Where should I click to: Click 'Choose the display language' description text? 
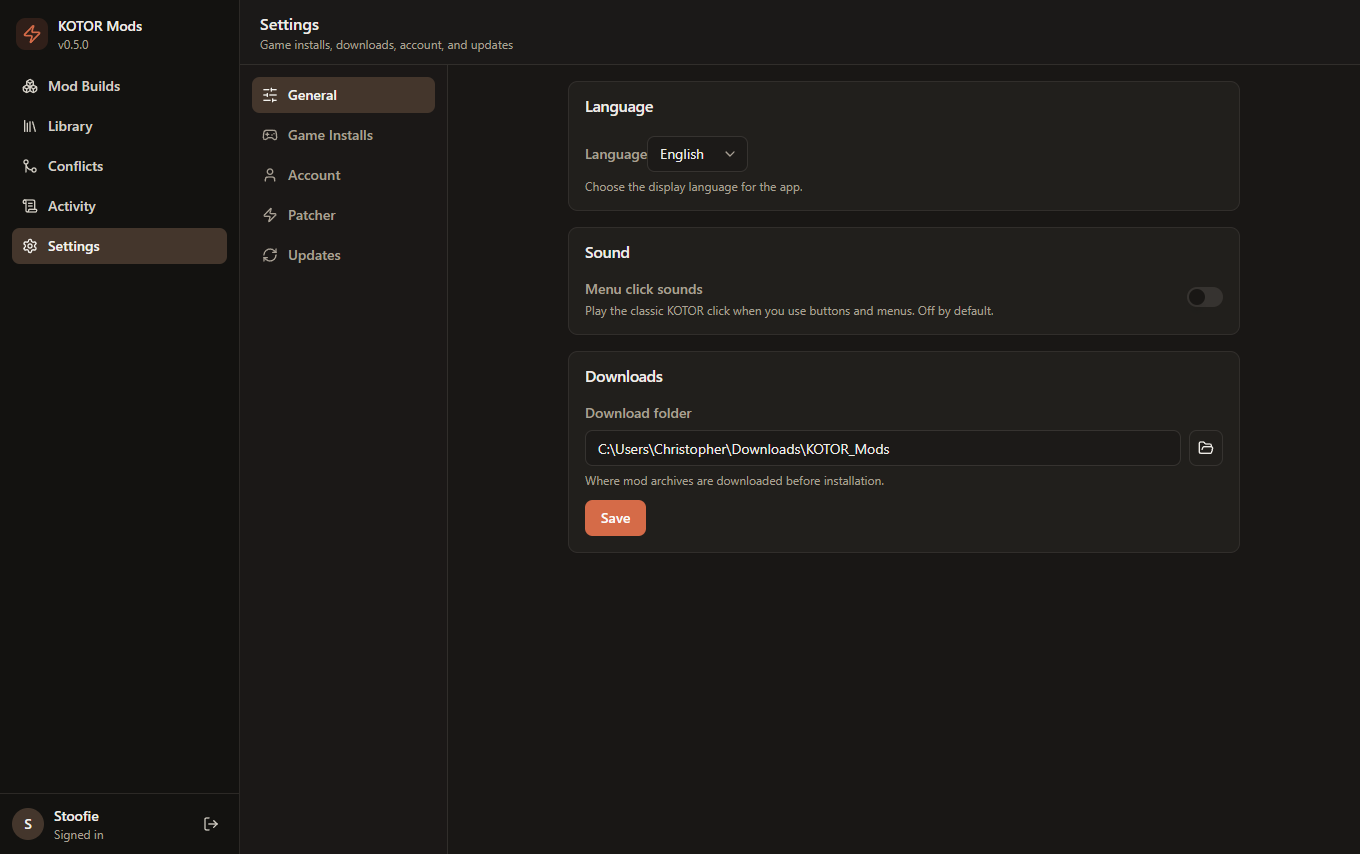point(693,187)
